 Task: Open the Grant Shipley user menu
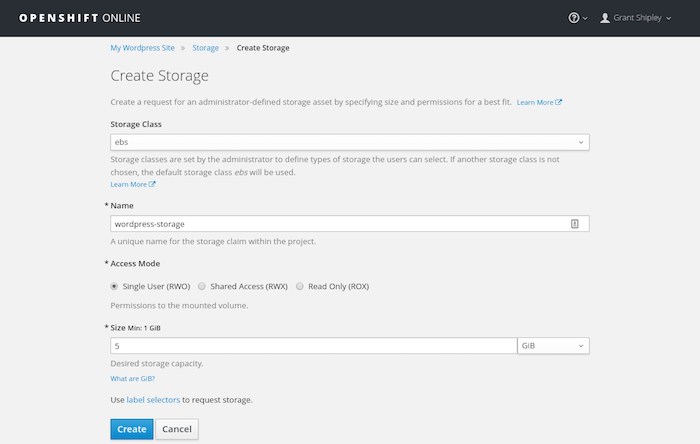tap(640, 18)
